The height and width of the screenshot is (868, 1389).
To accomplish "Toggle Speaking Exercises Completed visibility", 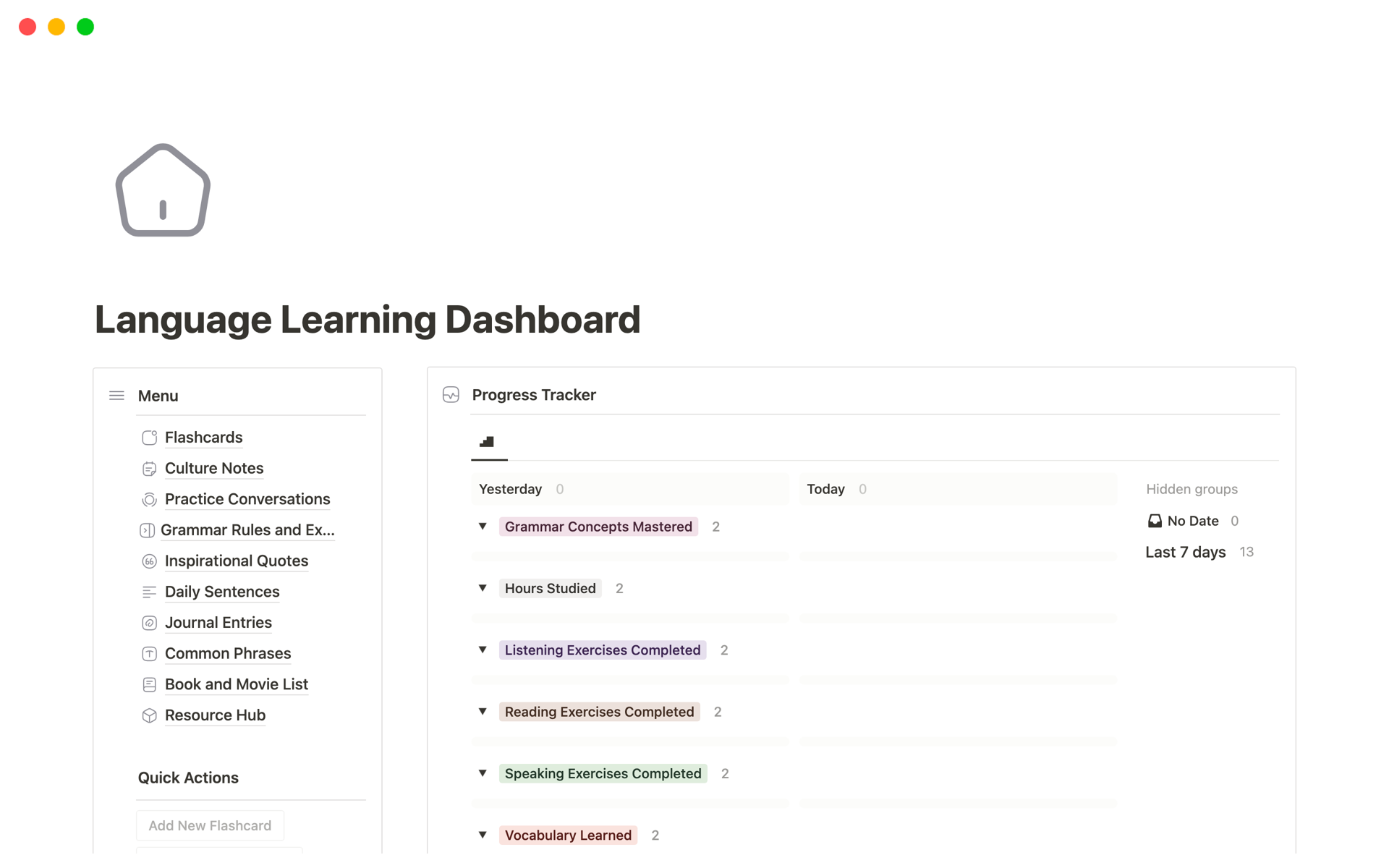I will (x=484, y=773).
